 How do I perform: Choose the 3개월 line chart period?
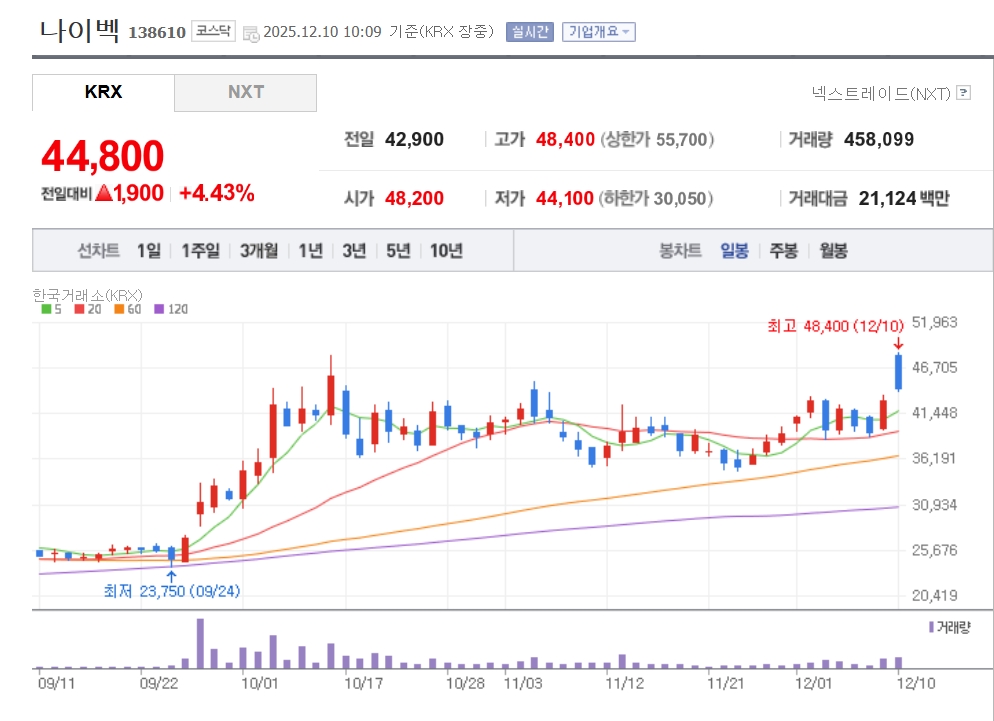tap(259, 251)
